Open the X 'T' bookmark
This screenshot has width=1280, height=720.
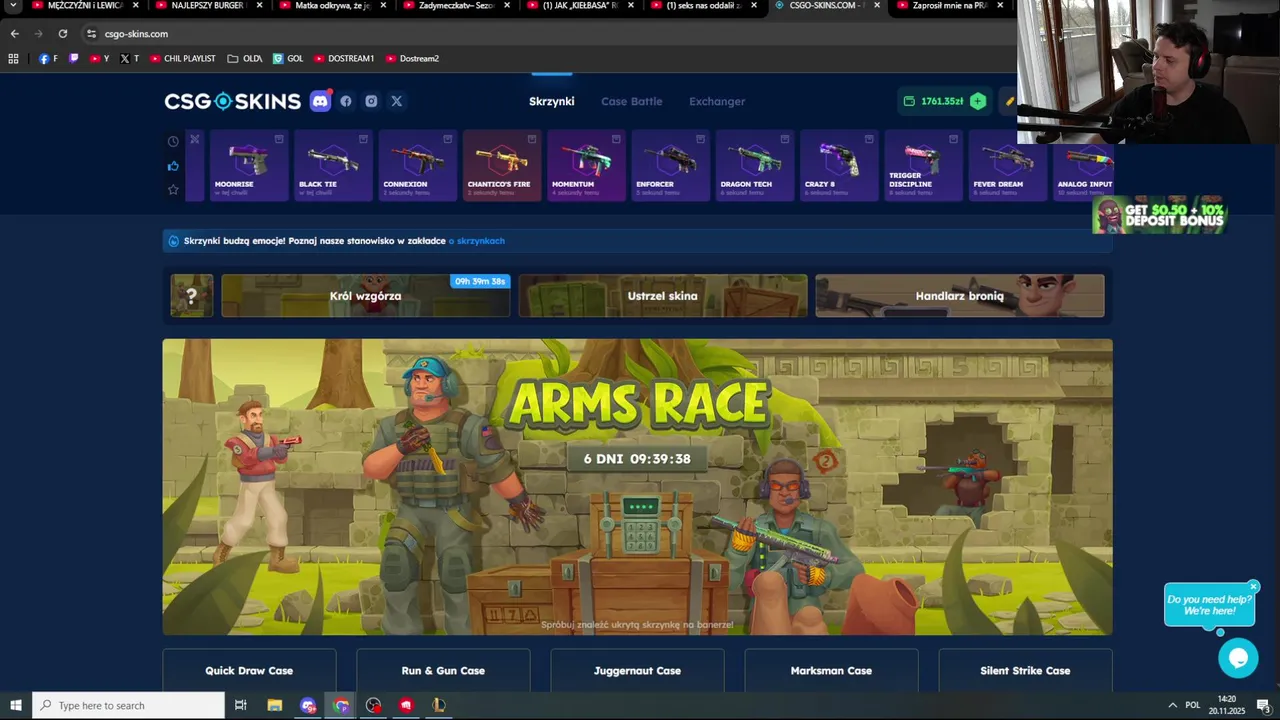point(129,58)
